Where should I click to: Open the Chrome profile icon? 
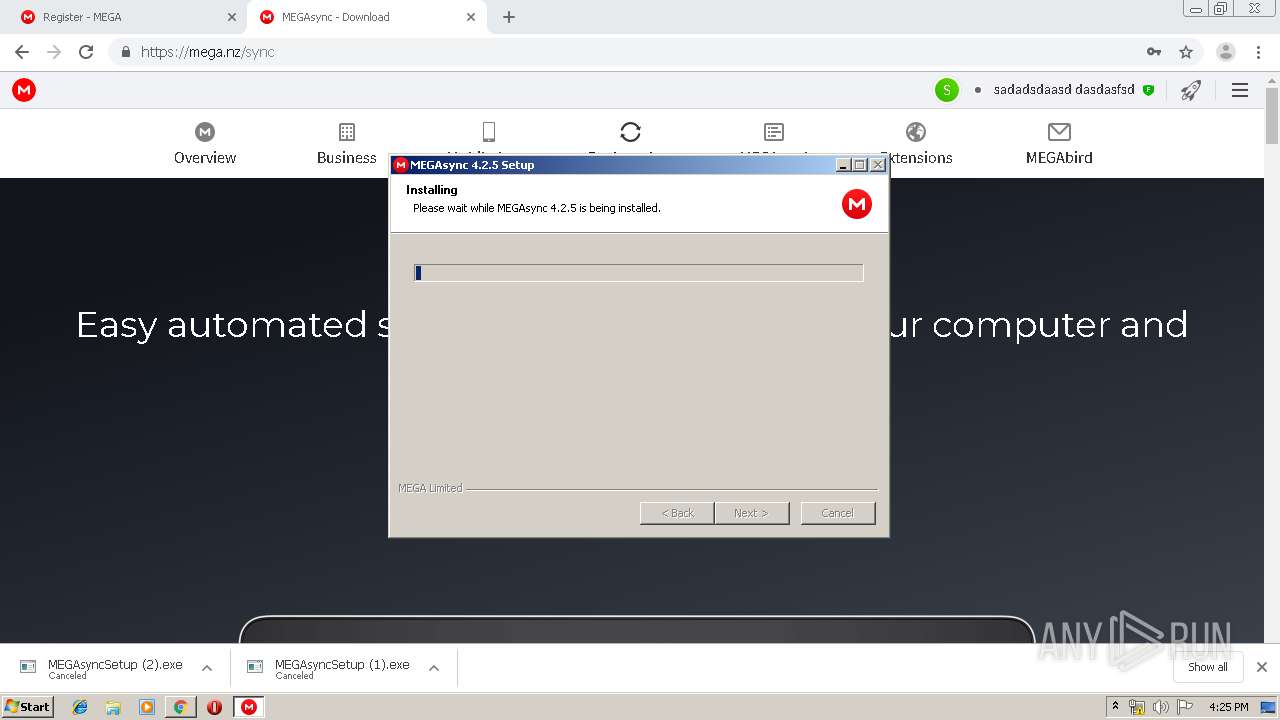coord(1226,52)
